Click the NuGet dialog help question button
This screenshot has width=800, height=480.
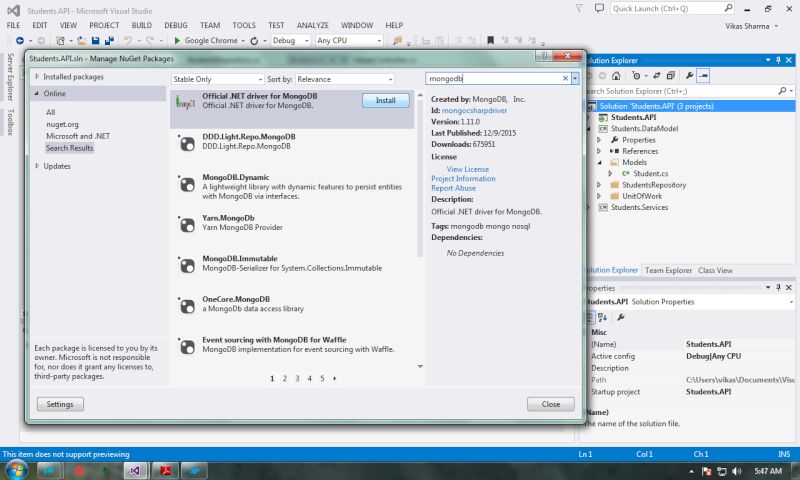[x=544, y=56]
